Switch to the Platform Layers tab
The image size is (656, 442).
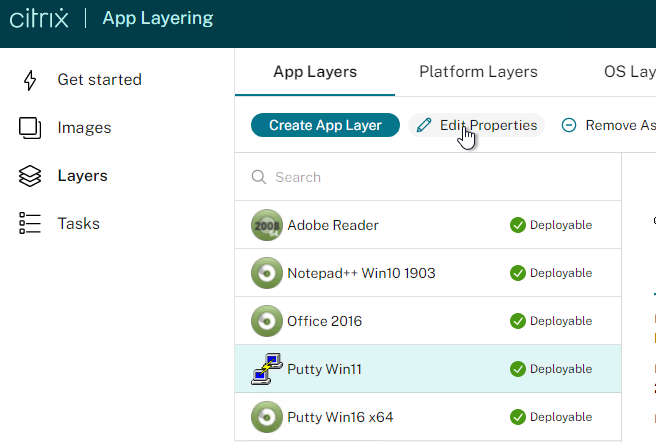point(478,72)
